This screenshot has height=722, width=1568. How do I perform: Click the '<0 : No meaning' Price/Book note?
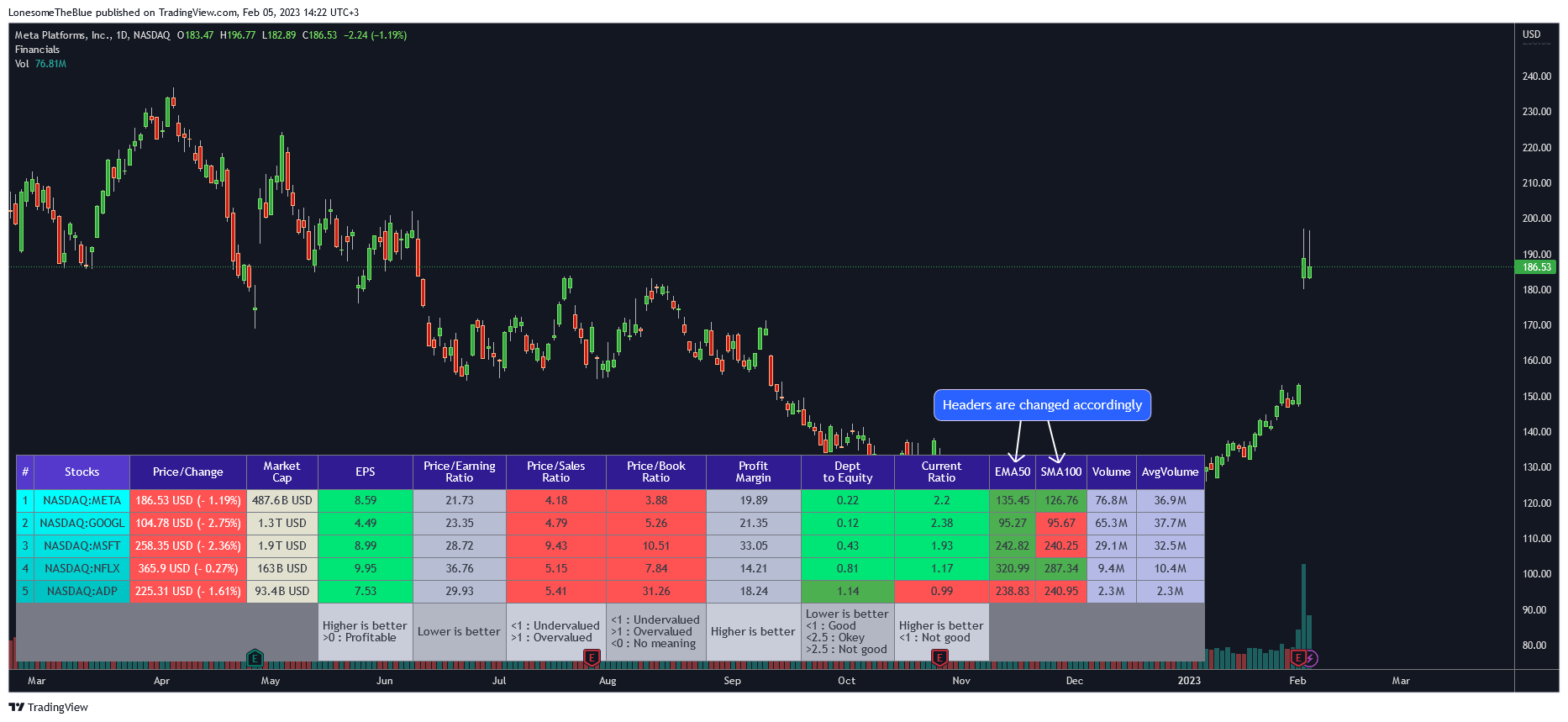point(654,644)
